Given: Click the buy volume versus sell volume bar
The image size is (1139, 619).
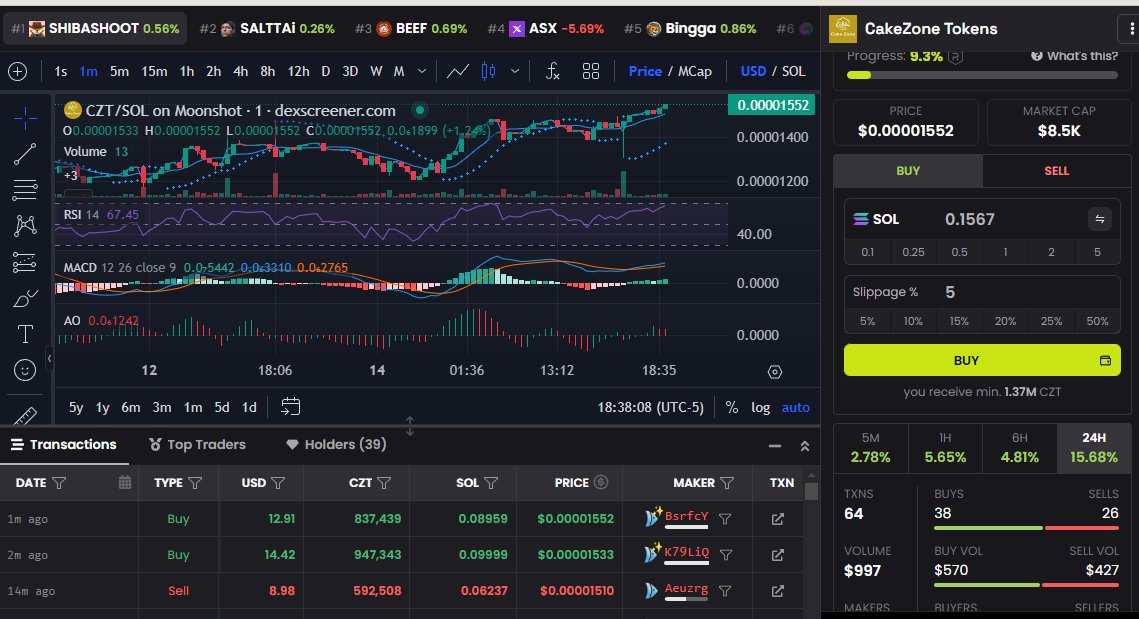Looking at the screenshot, I should coord(1026,585).
